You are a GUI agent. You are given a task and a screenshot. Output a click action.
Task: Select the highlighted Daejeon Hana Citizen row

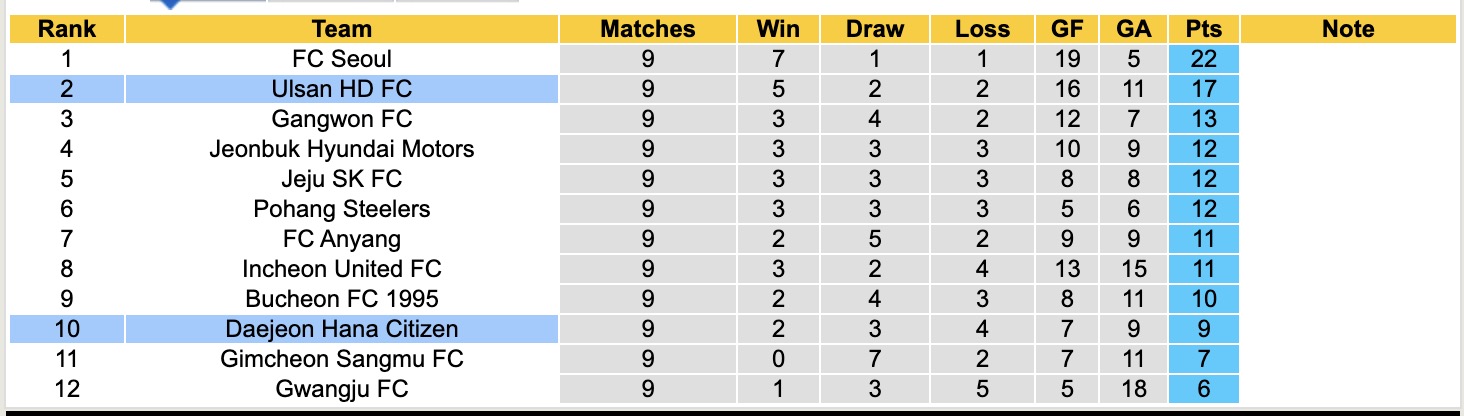tap(341, 329)
